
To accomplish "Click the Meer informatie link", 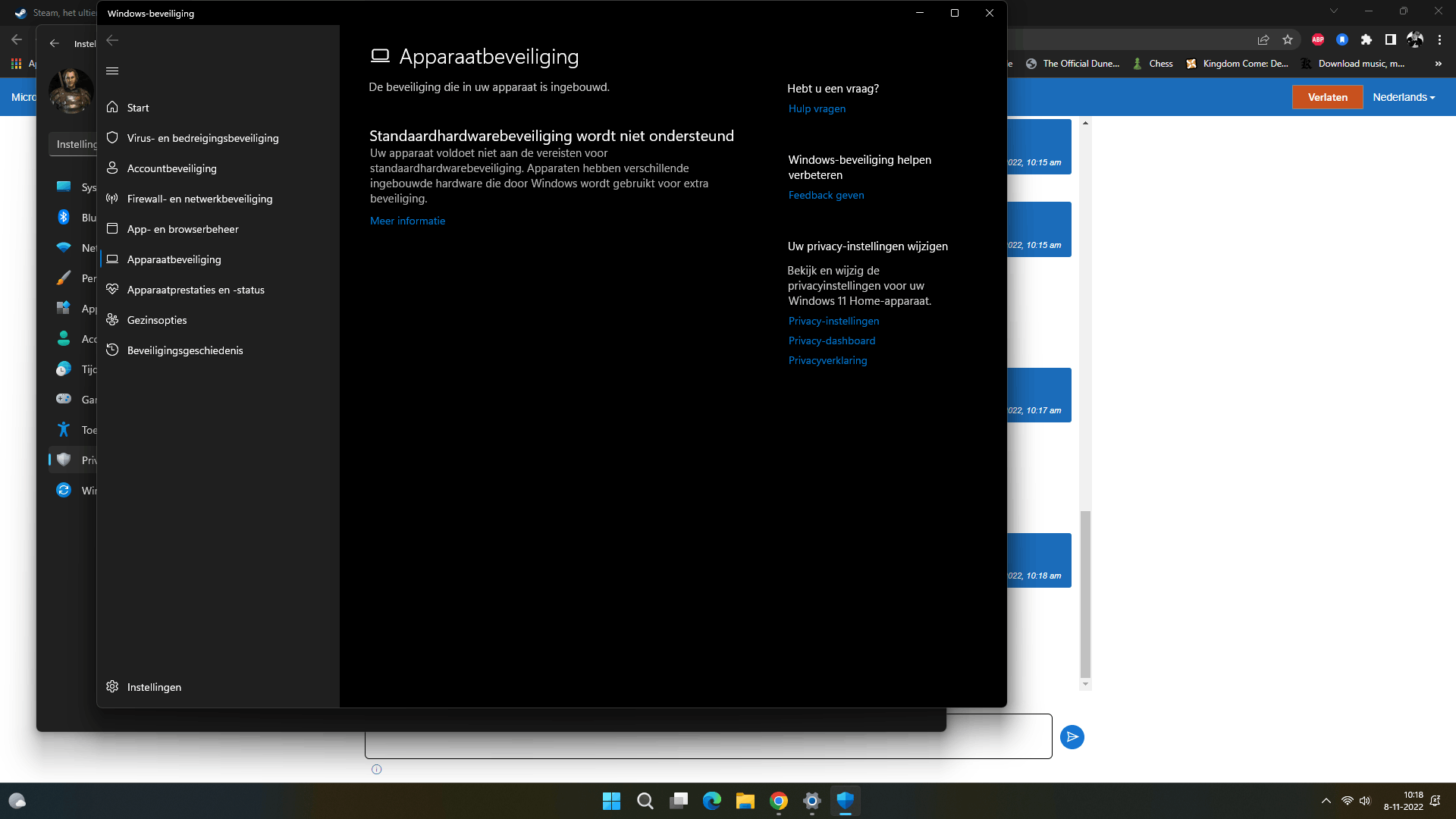I will click(x=407, y=221).
